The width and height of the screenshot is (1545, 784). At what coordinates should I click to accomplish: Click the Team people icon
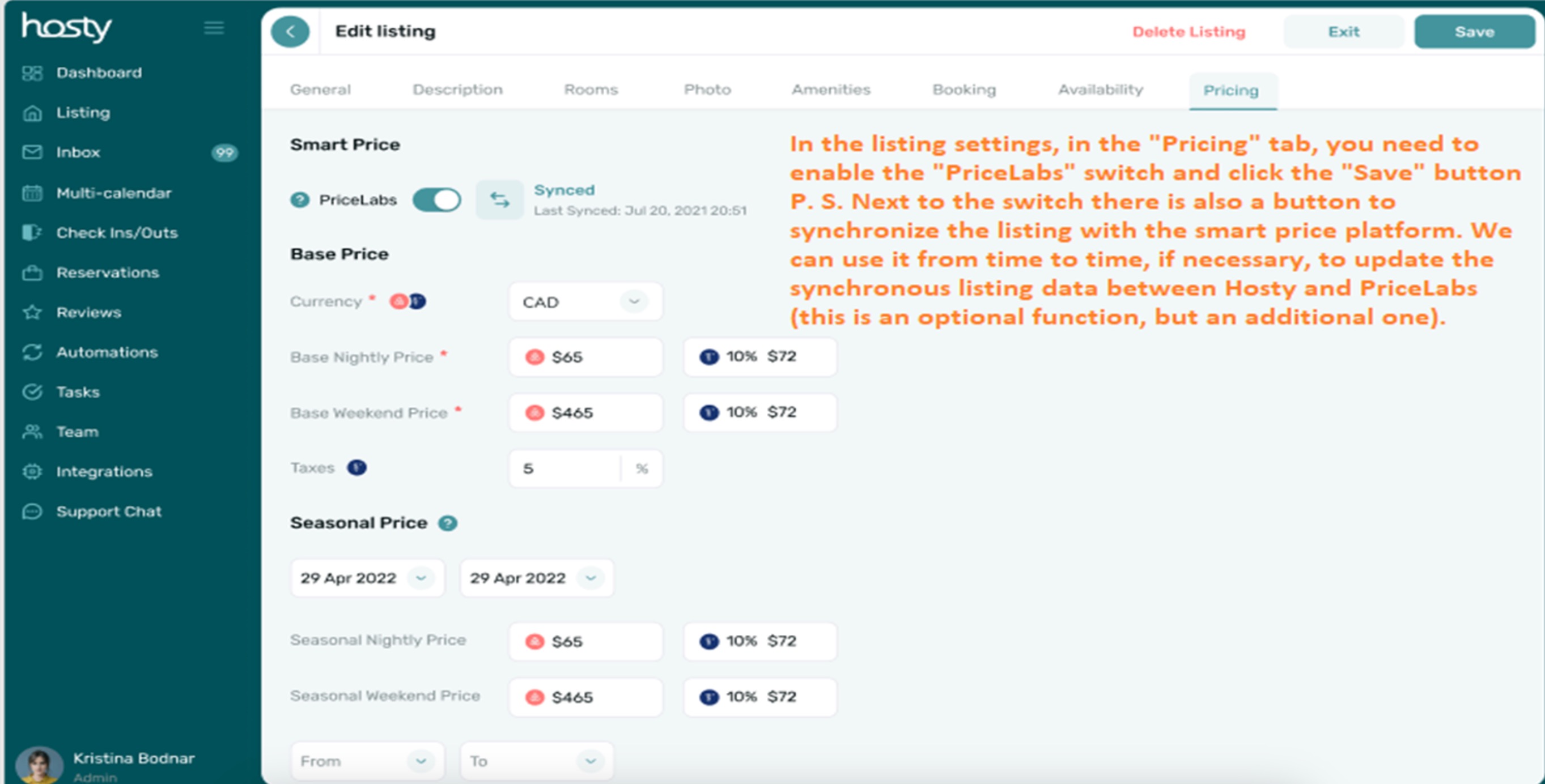coord(32,432)
